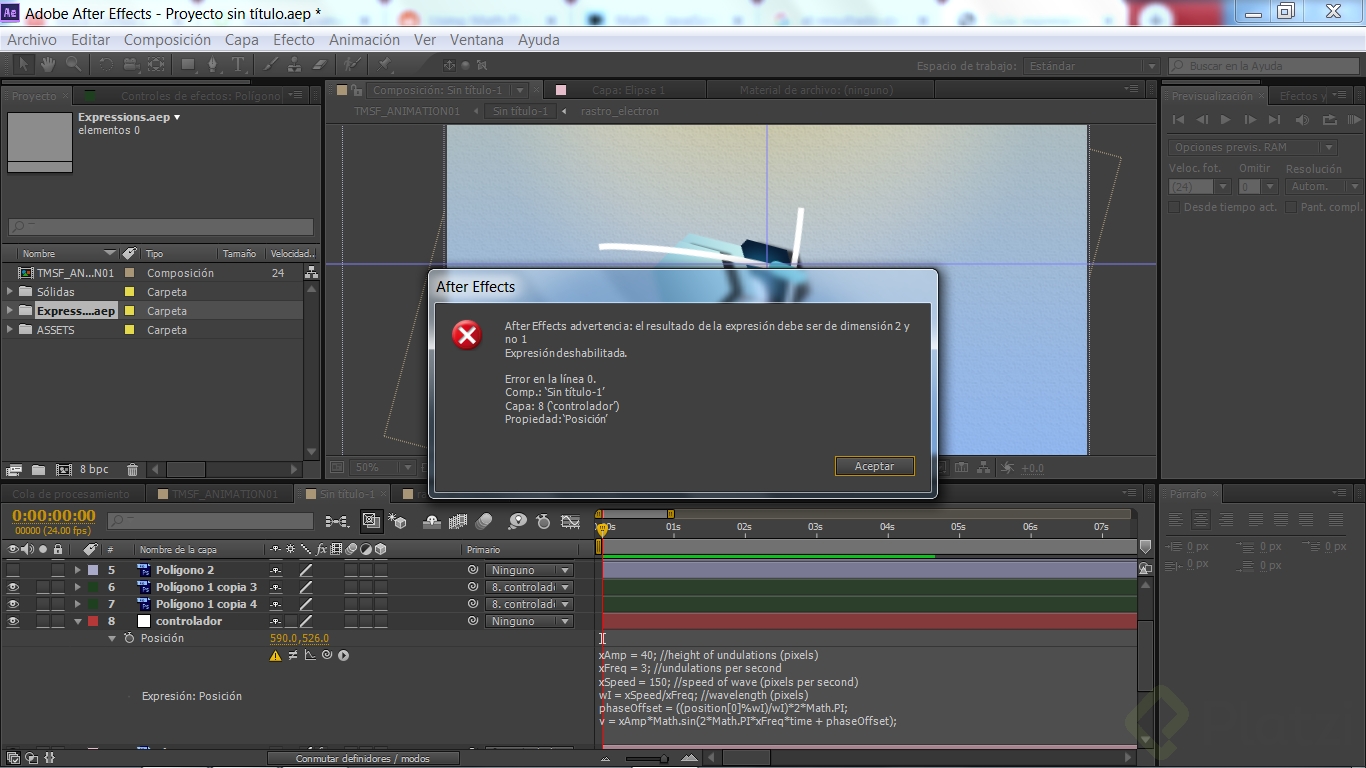Open the viewer 50% magnification dropdown
The image size is (1366, 768).
pos(384,467)
